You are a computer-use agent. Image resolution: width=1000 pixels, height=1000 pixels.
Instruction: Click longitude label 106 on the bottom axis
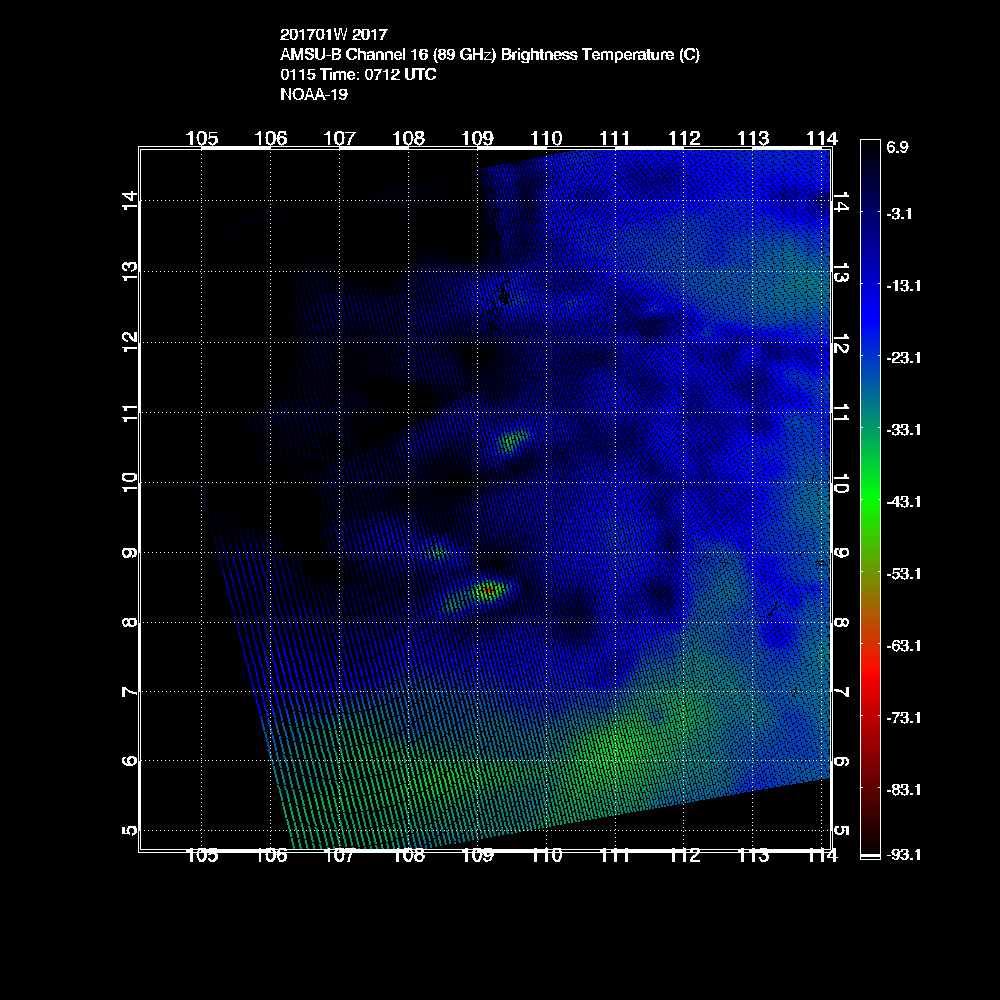(271, 856)
